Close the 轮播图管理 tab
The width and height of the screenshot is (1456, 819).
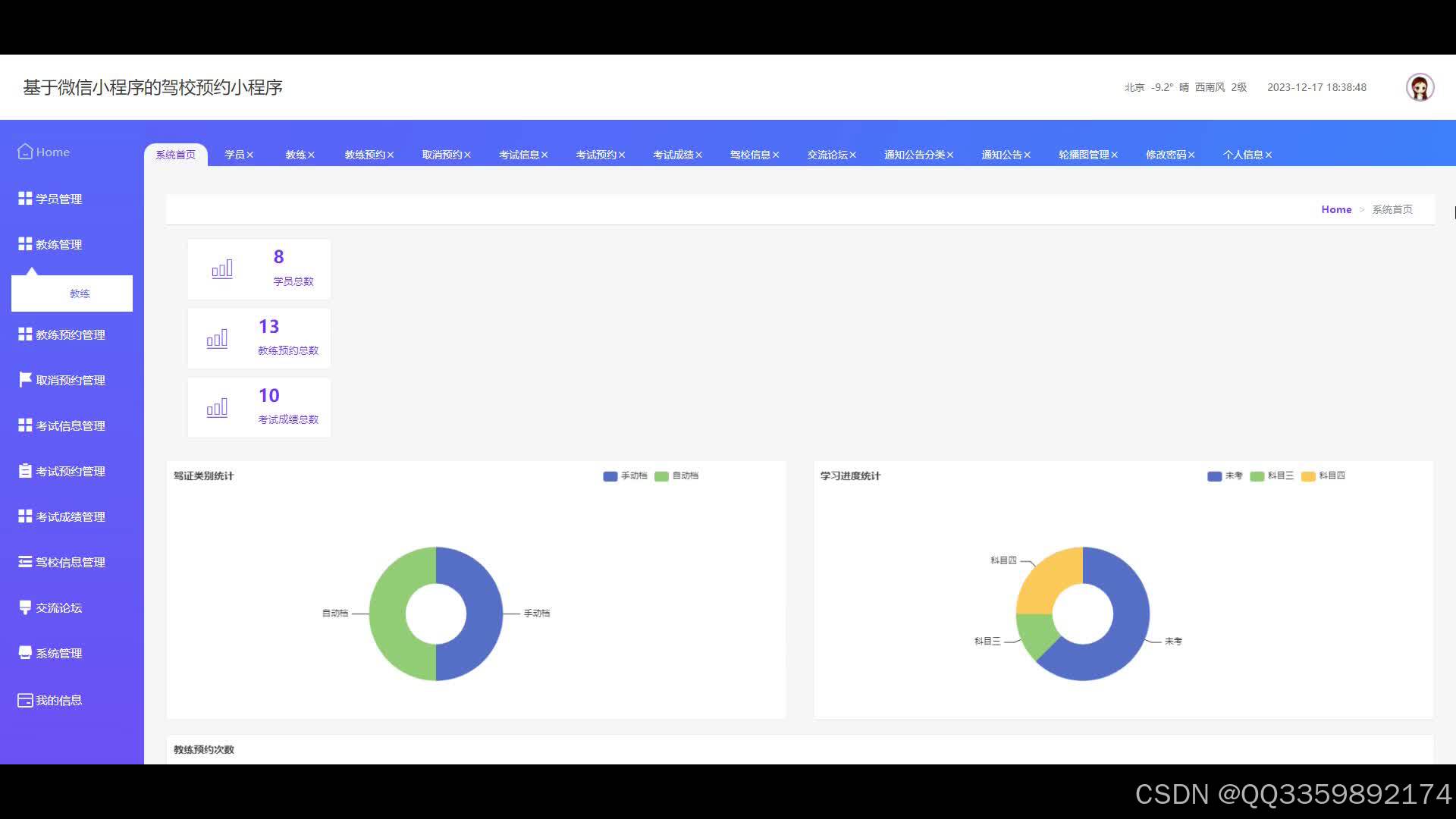[x=1115, y=155]
